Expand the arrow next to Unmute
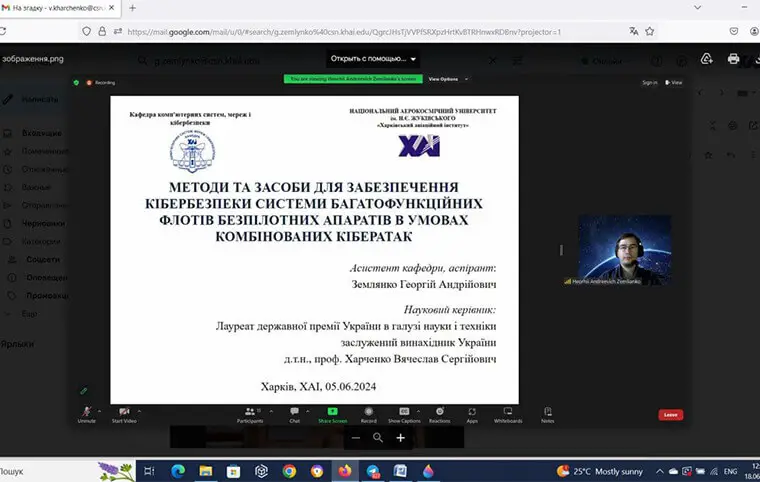Viewport: 760px width, 482px height. click(x=99, y=411)
